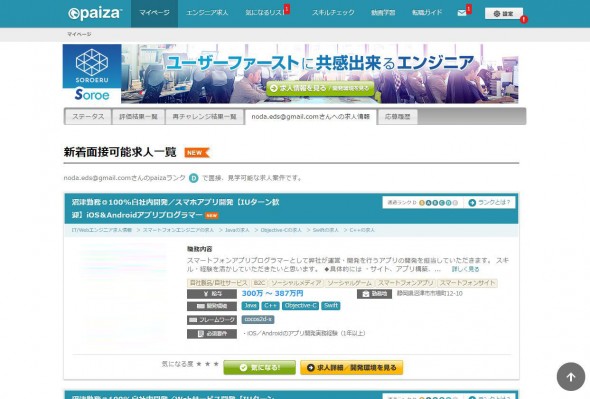Select the Objective-C language tag
The image size is (590, 399).
300,306
